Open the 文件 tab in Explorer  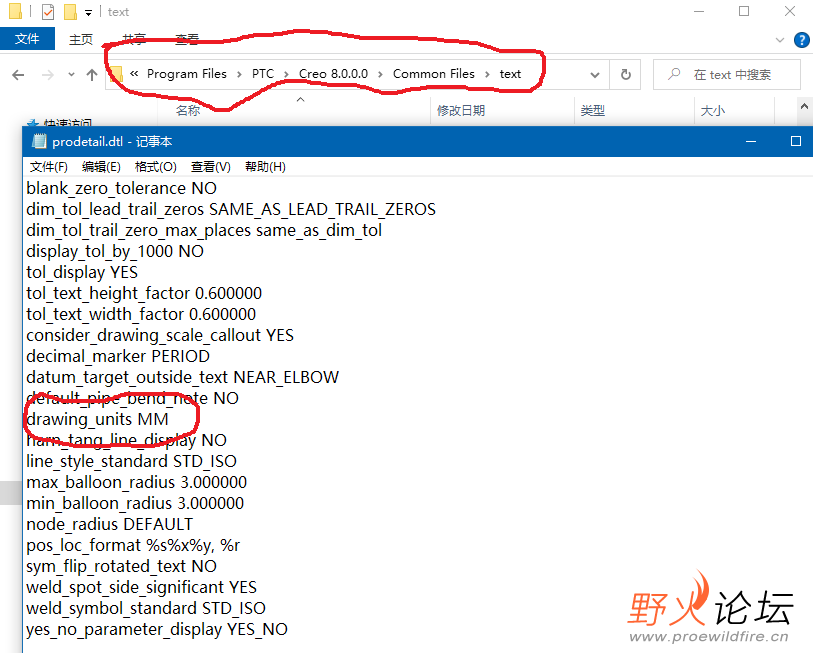tap(27, 39)
